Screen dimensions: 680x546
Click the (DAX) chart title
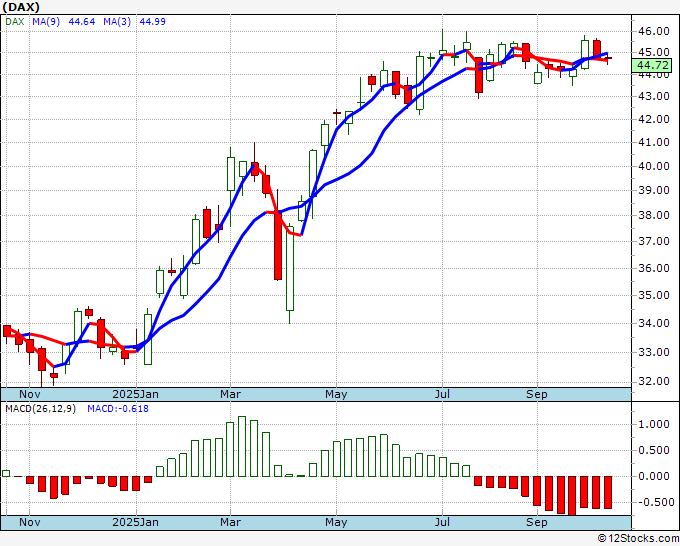pyautogui.click(x=21, y=7)
